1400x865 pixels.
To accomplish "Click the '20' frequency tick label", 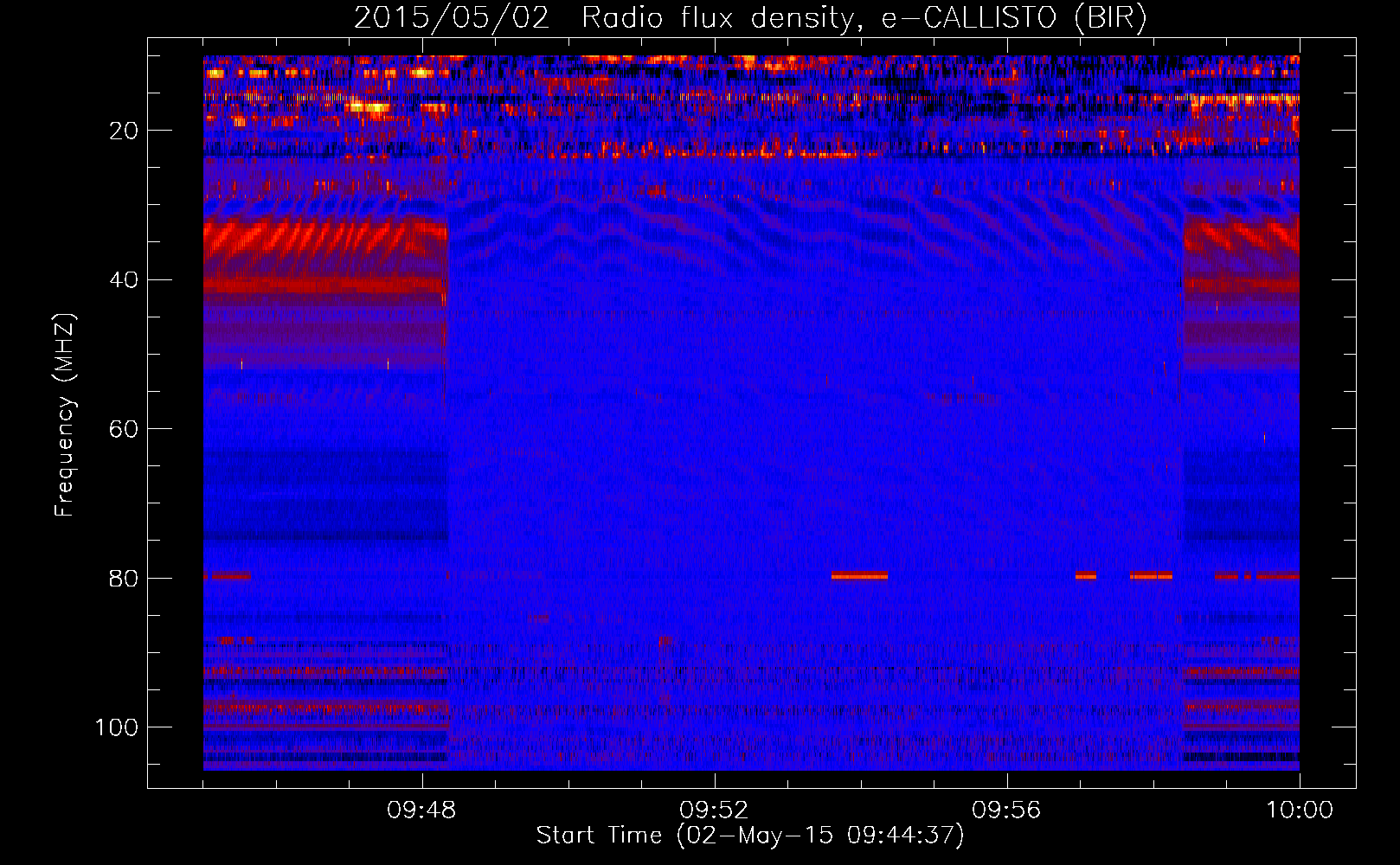I will [x=124, y=131].
